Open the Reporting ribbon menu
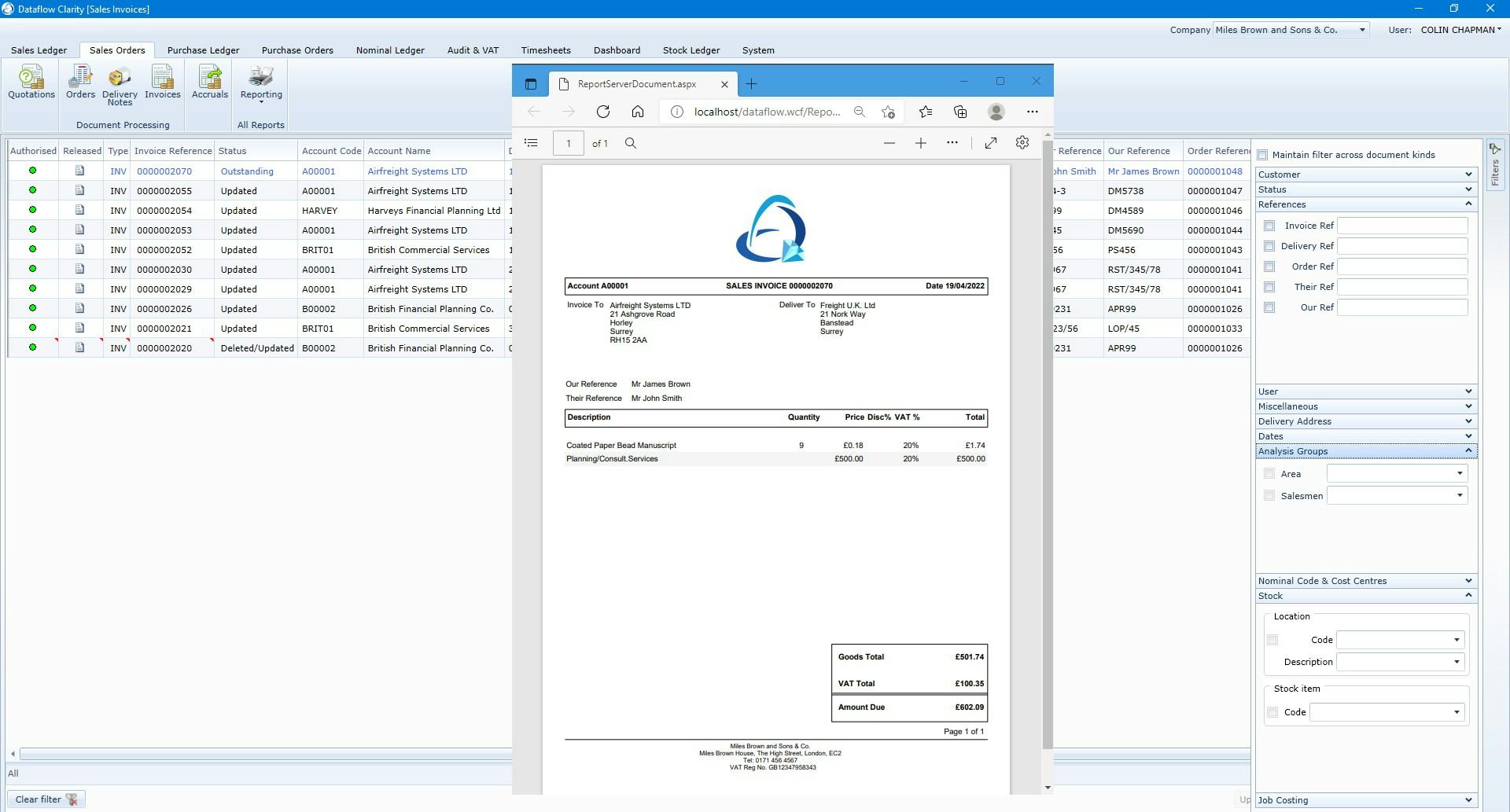Viewport: 1510px width, 812px height. [x=261, y=84]
